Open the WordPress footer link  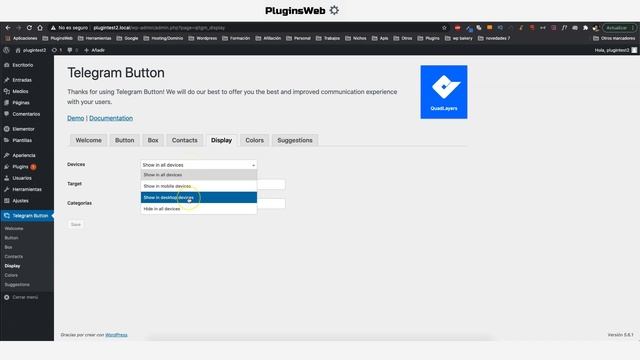tap(116, 335)
